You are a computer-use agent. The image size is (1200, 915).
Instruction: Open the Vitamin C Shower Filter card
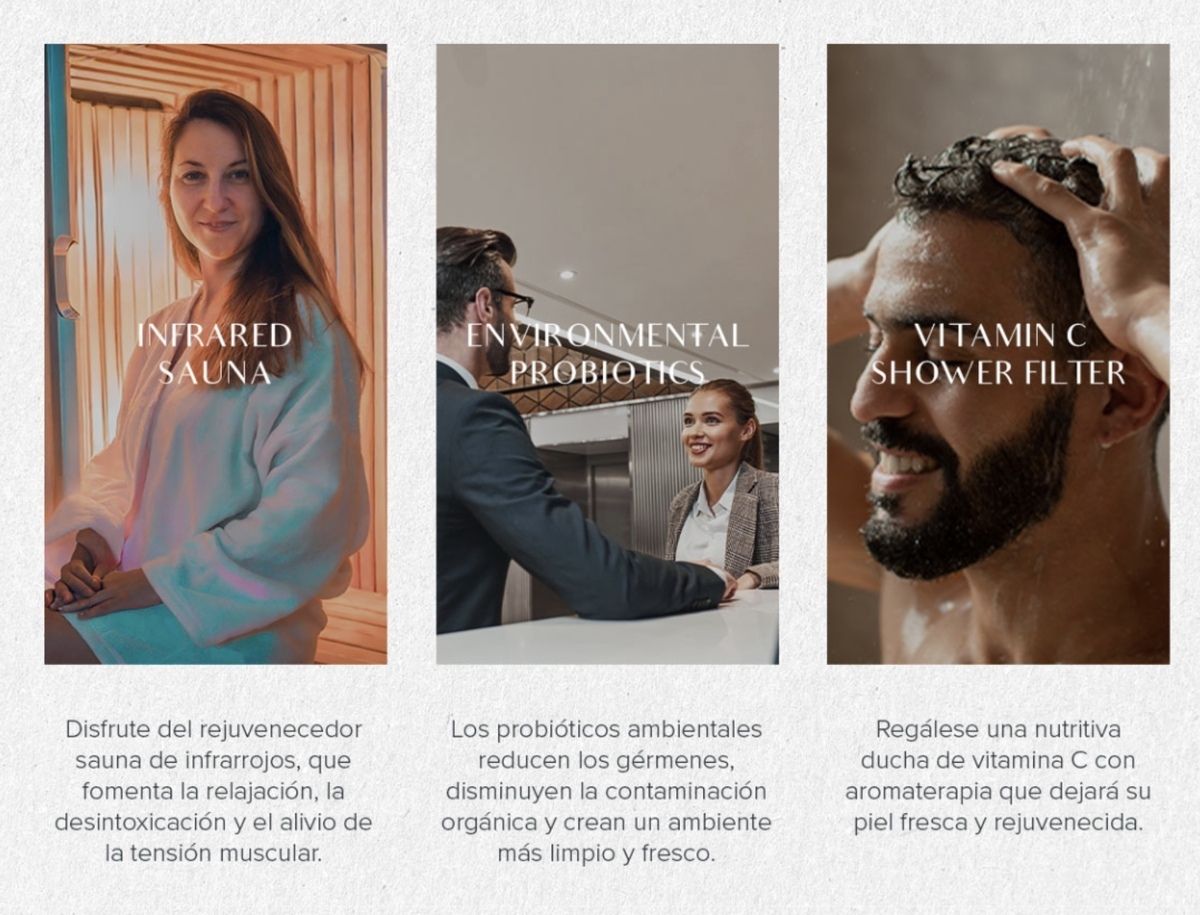pyautogui.click(x=998, y=354)
